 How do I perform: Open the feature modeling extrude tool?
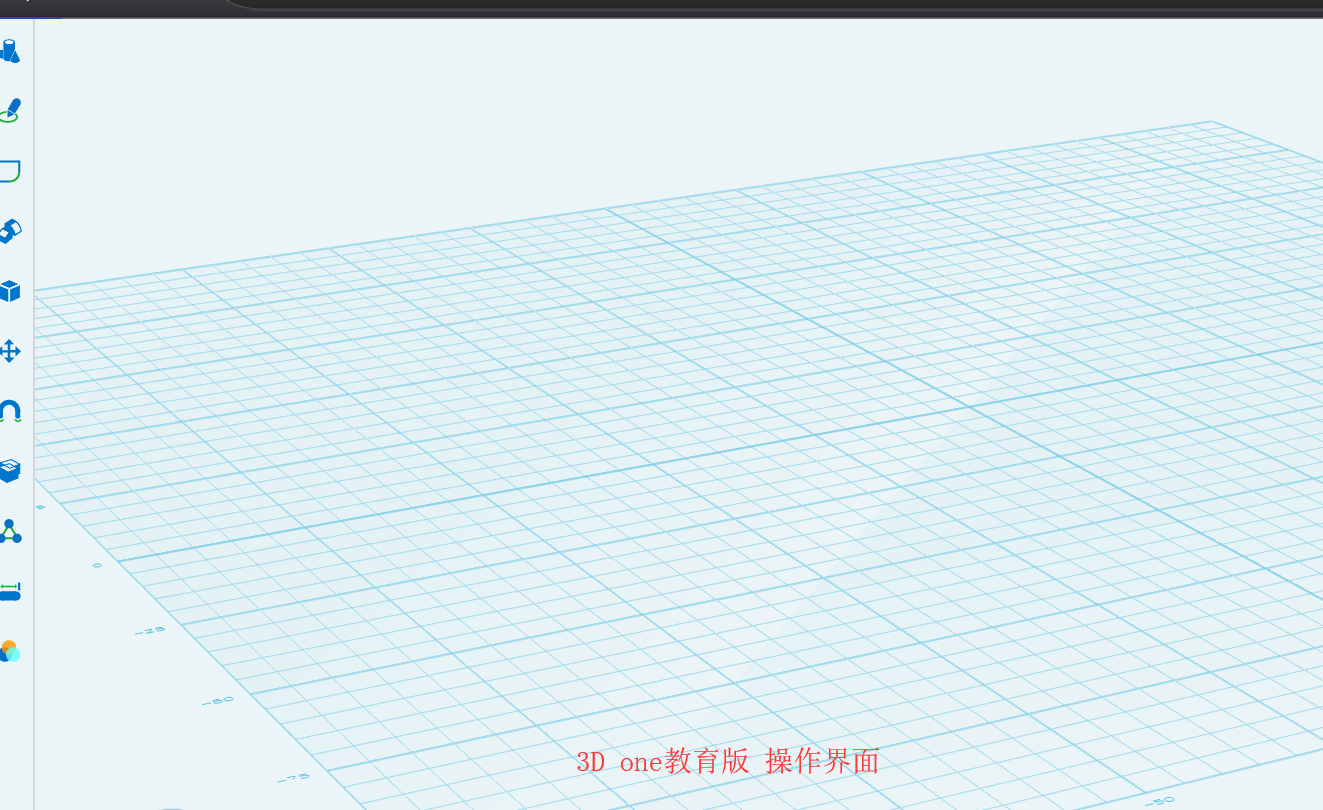click(9, 231)
